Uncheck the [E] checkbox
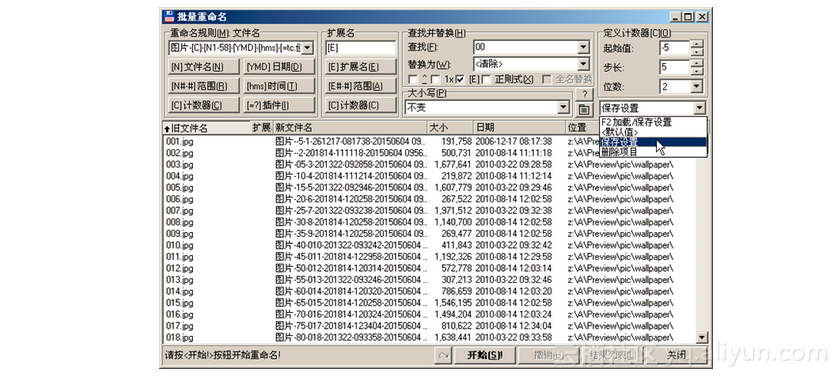Screen dimensions: 839x378 tap(460, 79)
